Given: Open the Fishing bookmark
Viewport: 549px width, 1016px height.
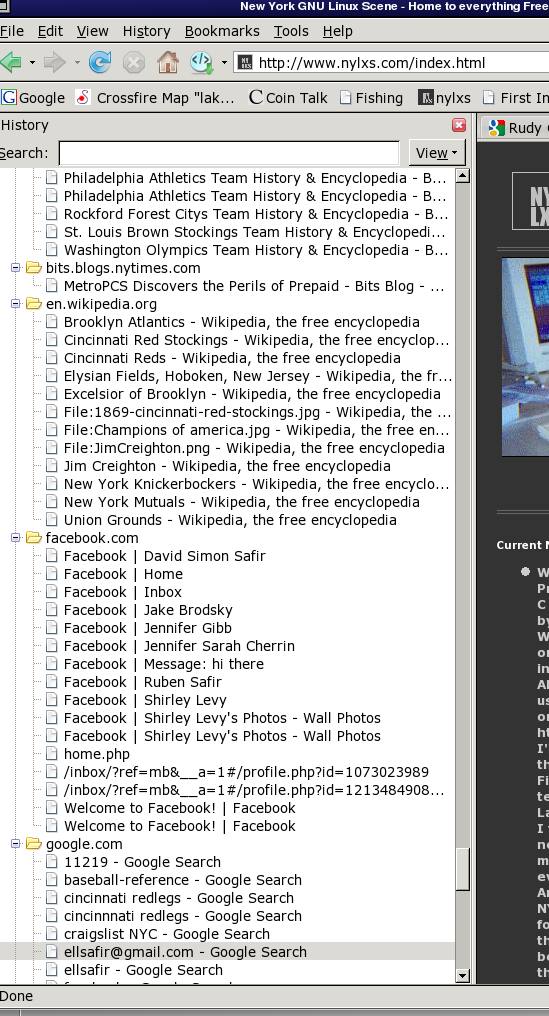Looking at the screenshot, I should 371,98.
